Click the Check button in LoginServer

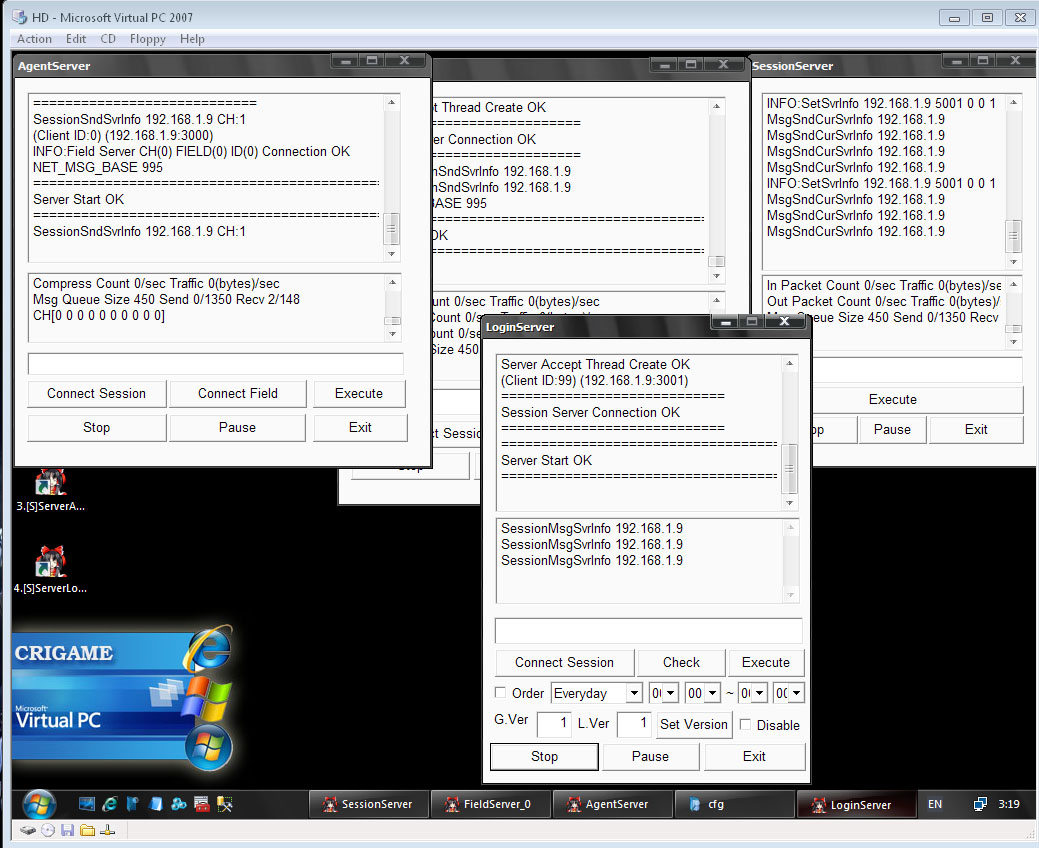click(681, 662)
